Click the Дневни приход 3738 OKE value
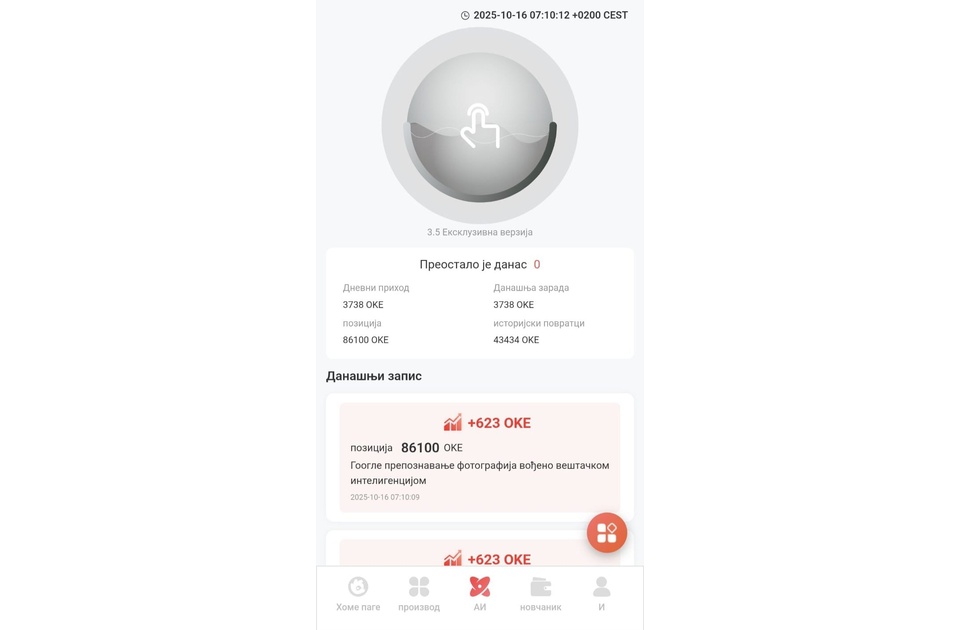The image size is (960, 630). point(363,305)
